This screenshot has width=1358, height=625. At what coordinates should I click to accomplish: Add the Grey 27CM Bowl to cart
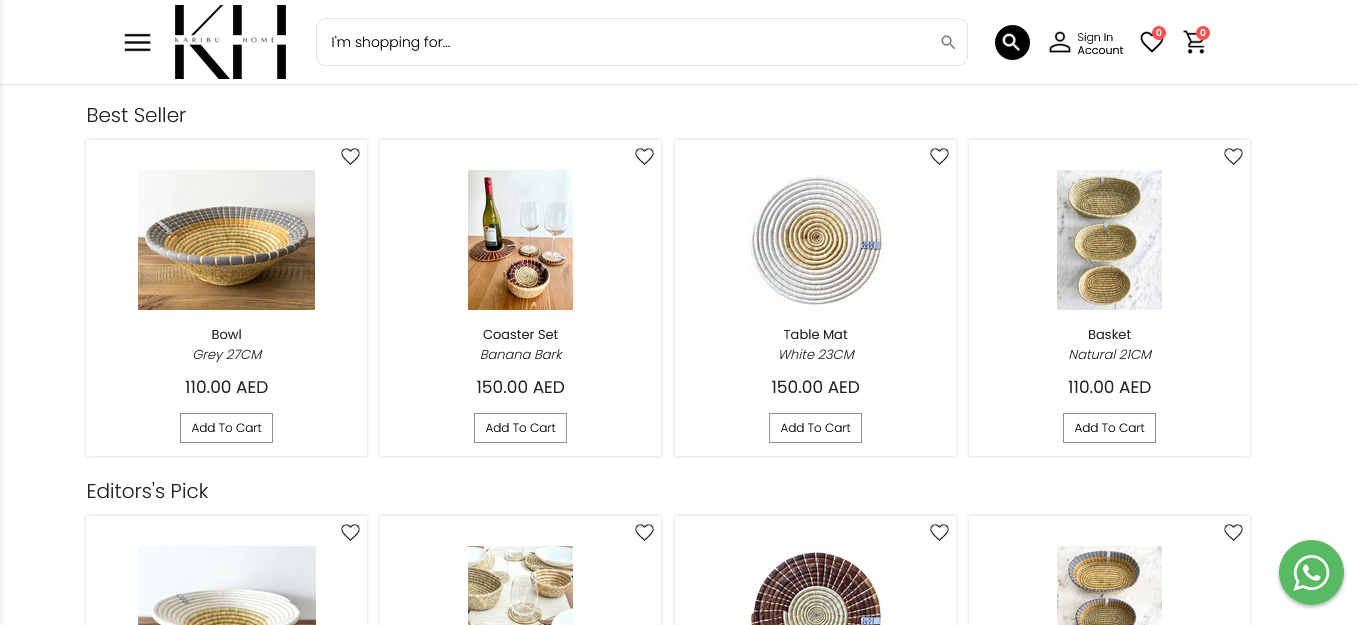click(x=226, y=428)
